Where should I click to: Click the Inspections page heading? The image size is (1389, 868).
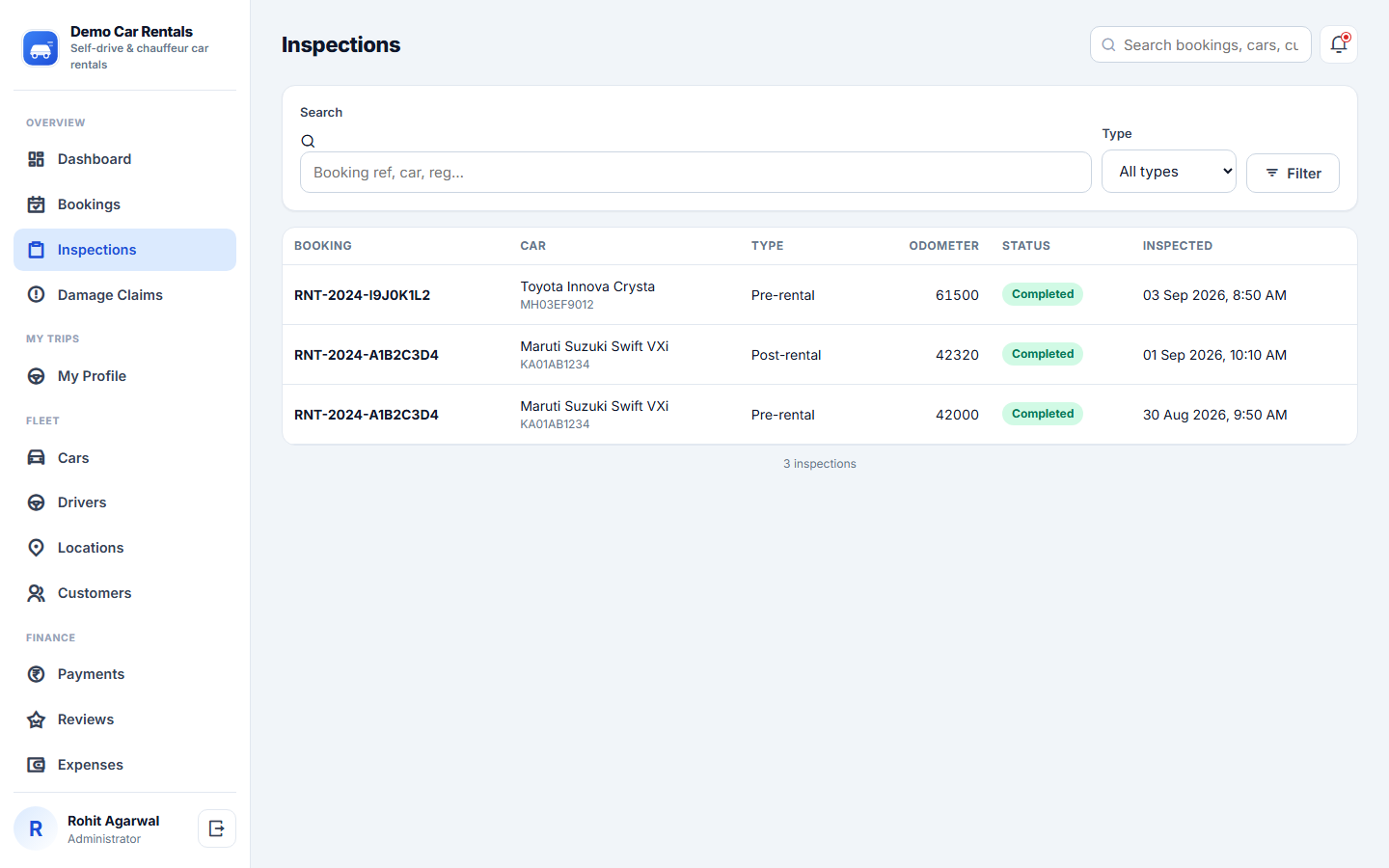point(340,44)
